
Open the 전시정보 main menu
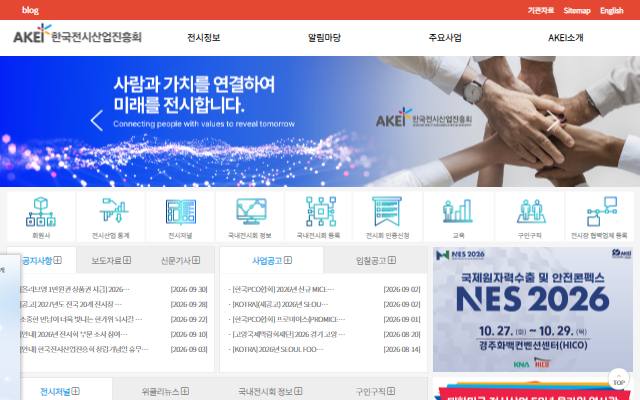[x=204, y=38]
